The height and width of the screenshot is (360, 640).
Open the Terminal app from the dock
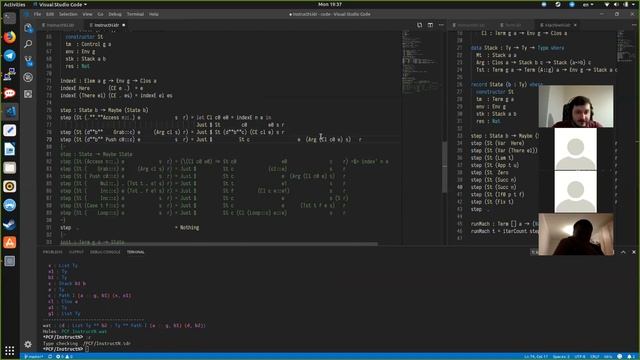tap(10, 18)
